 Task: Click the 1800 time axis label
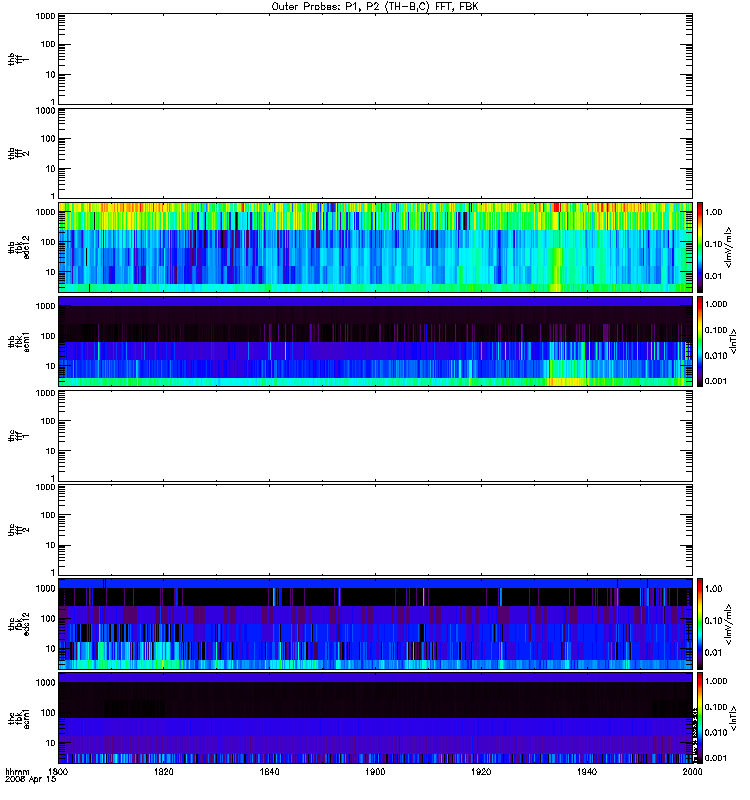coord(58,771)
